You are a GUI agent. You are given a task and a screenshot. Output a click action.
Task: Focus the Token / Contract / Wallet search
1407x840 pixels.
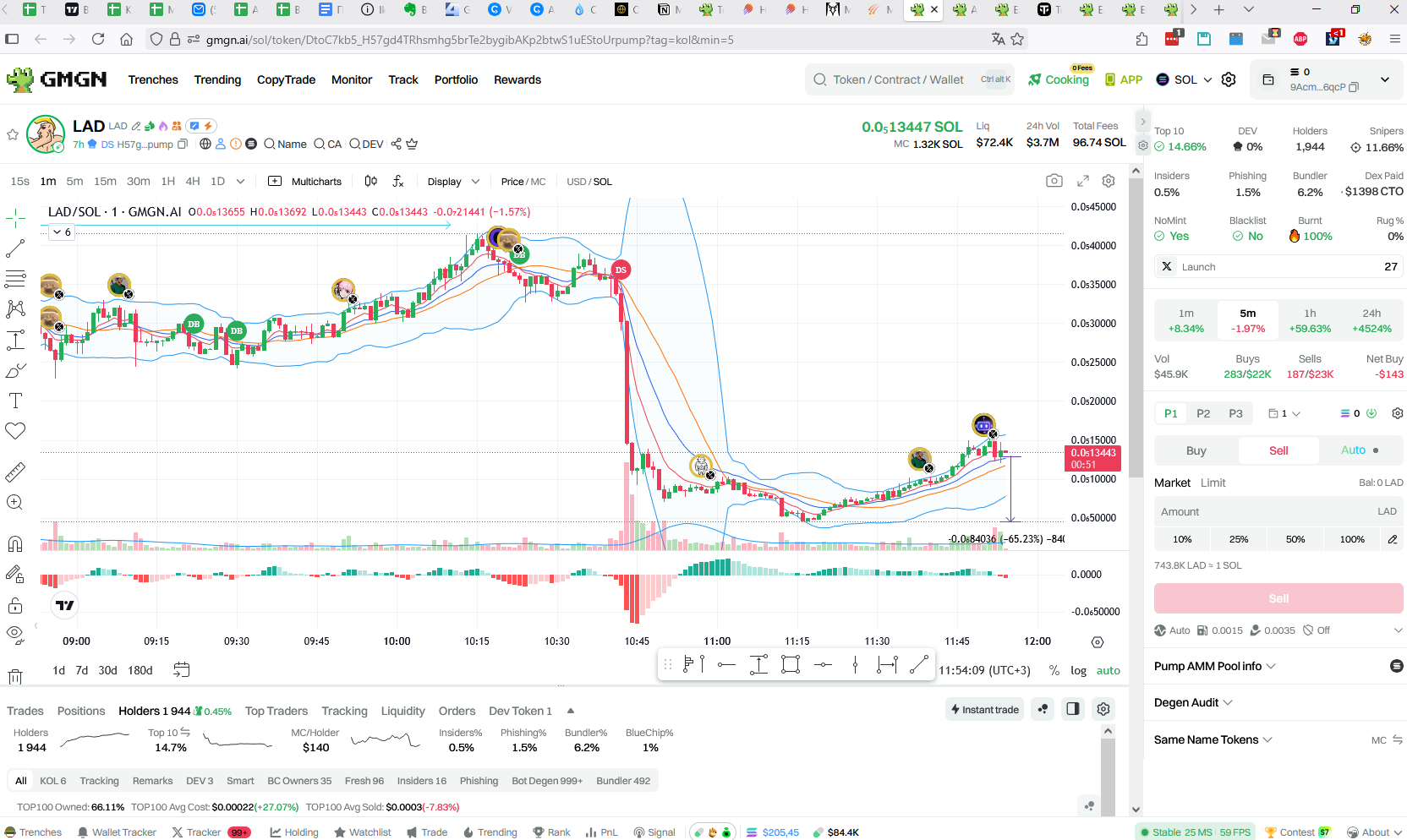[909, 79]
